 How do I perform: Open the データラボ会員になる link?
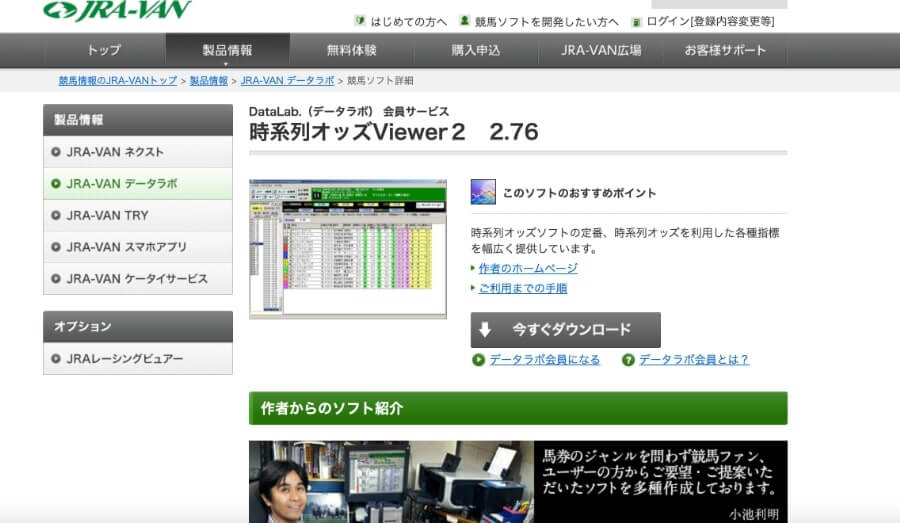point(544,360)
